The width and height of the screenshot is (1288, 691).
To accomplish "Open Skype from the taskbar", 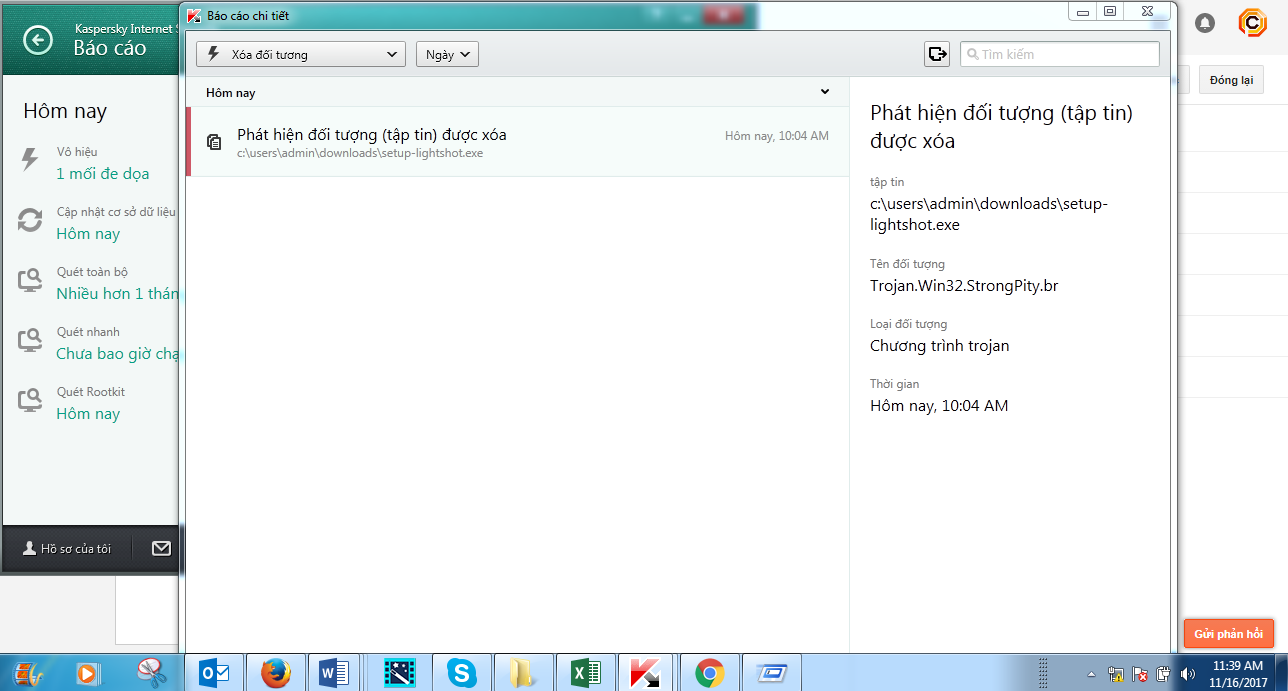I will [x=461, y=673].
